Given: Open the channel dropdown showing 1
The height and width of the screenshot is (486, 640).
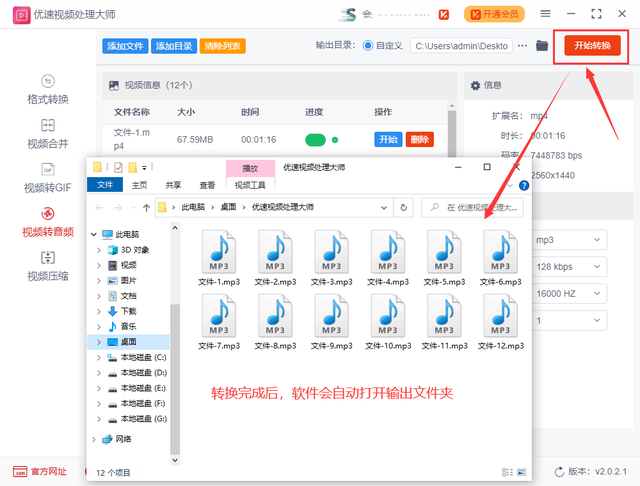Looking at the screenshot, I should [569, 321].
